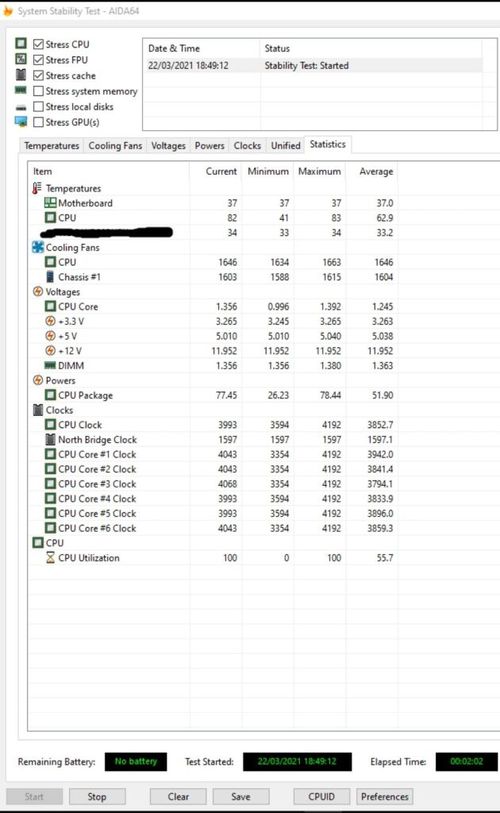Select the CPU Core #2 Clock row
This screenshot has width=500, height=813.
click(213, 469)
